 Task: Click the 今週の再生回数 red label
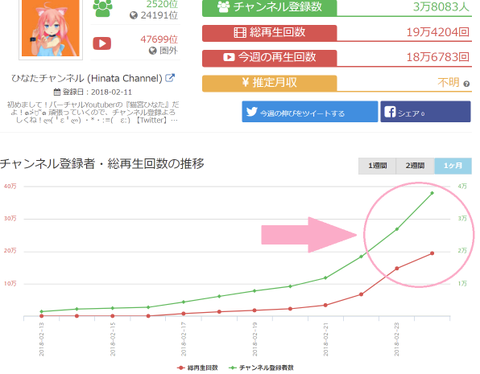pyautogui.click(x=269, y=57)
